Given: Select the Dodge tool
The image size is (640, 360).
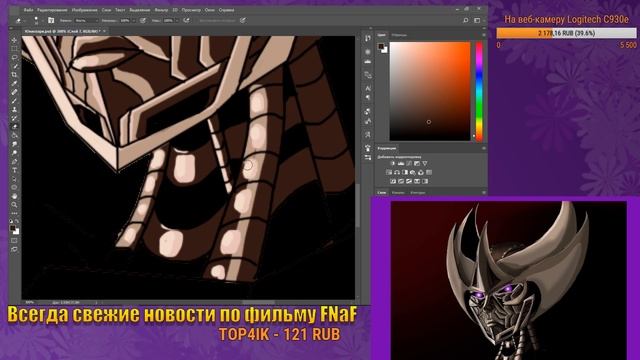Looking at the screenshot, I should tap(14, 153).
